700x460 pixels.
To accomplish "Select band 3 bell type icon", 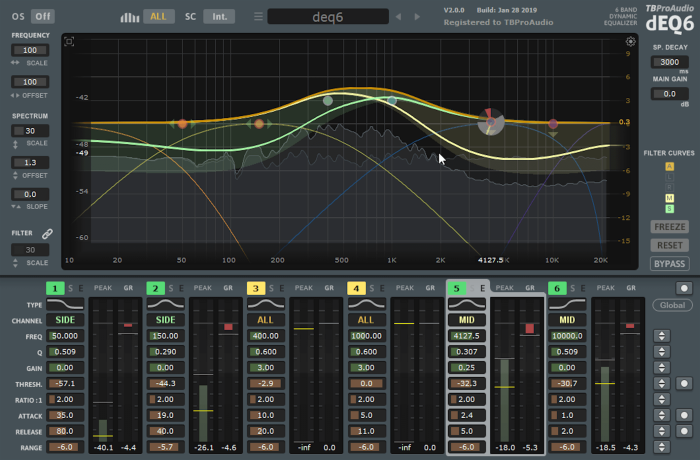I will (266, 305).
